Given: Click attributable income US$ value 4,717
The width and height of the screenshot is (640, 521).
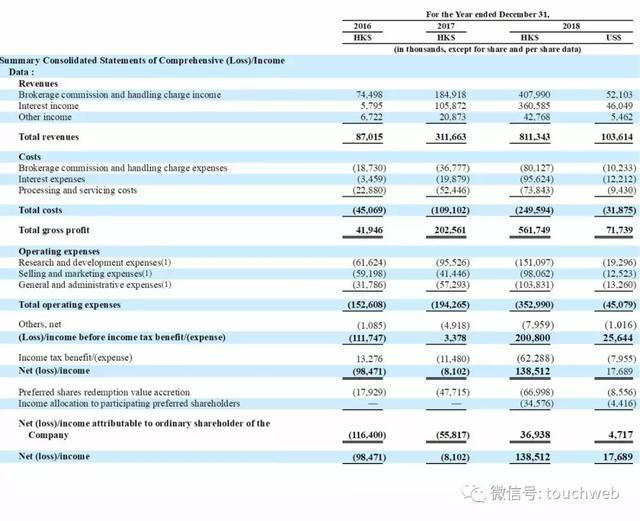Looking at the screenshot, I should click(x=621, y=434).
